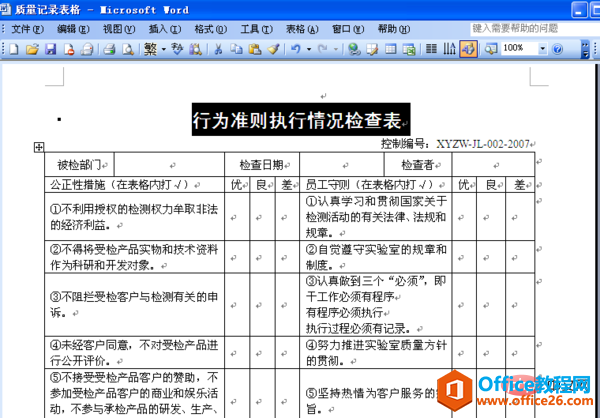Click the E-mail envelope toolbar icon
Image resolution: width=600 pixels, height=418 pixels.
[x=87, y=49]
